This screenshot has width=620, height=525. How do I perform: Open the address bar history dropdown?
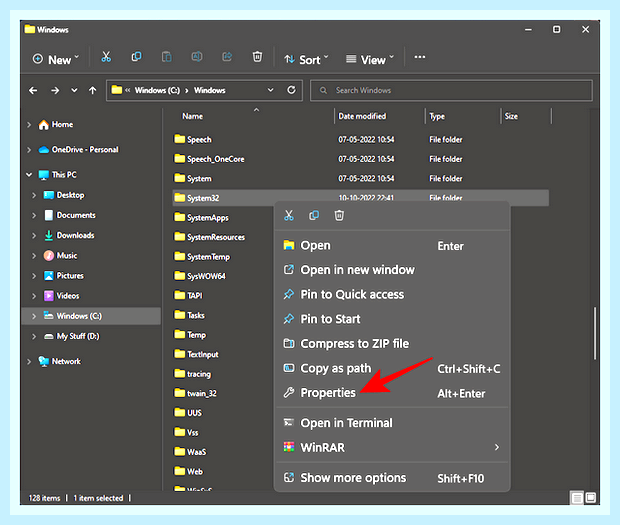(270, 90)
